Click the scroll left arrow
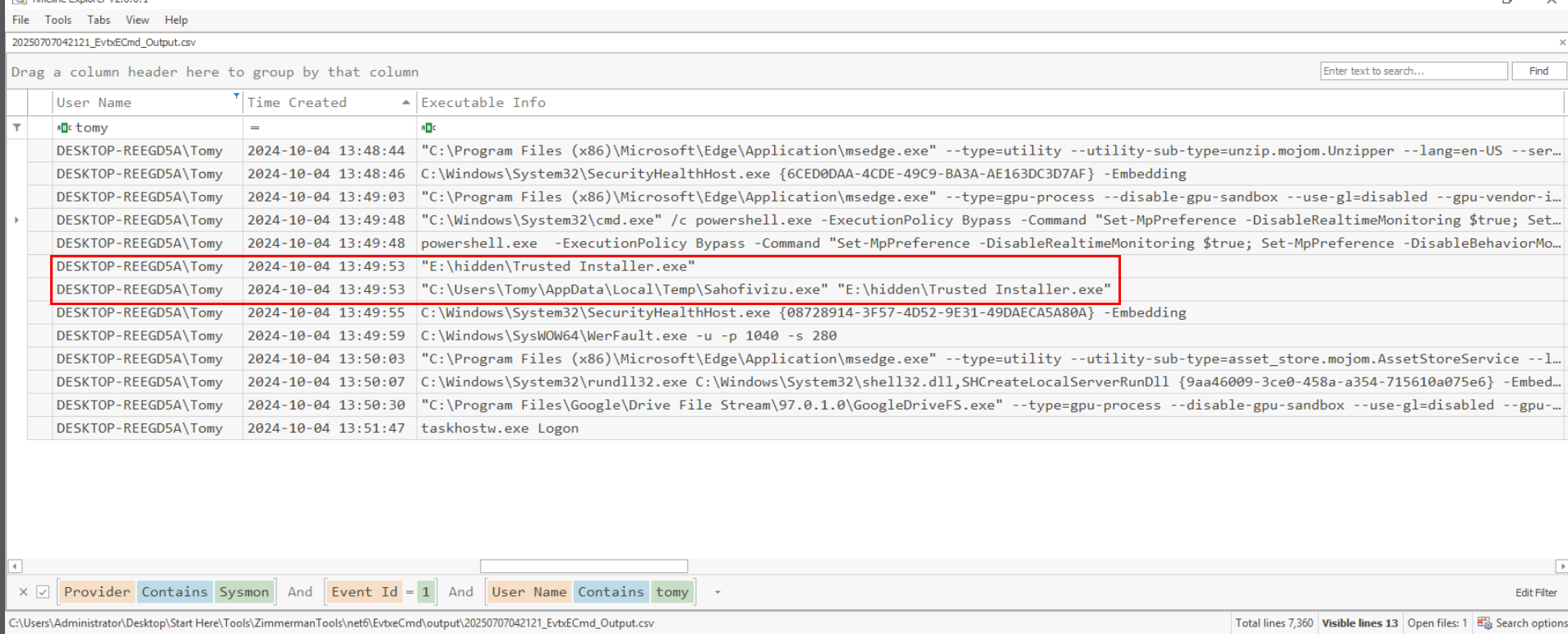 15,566
